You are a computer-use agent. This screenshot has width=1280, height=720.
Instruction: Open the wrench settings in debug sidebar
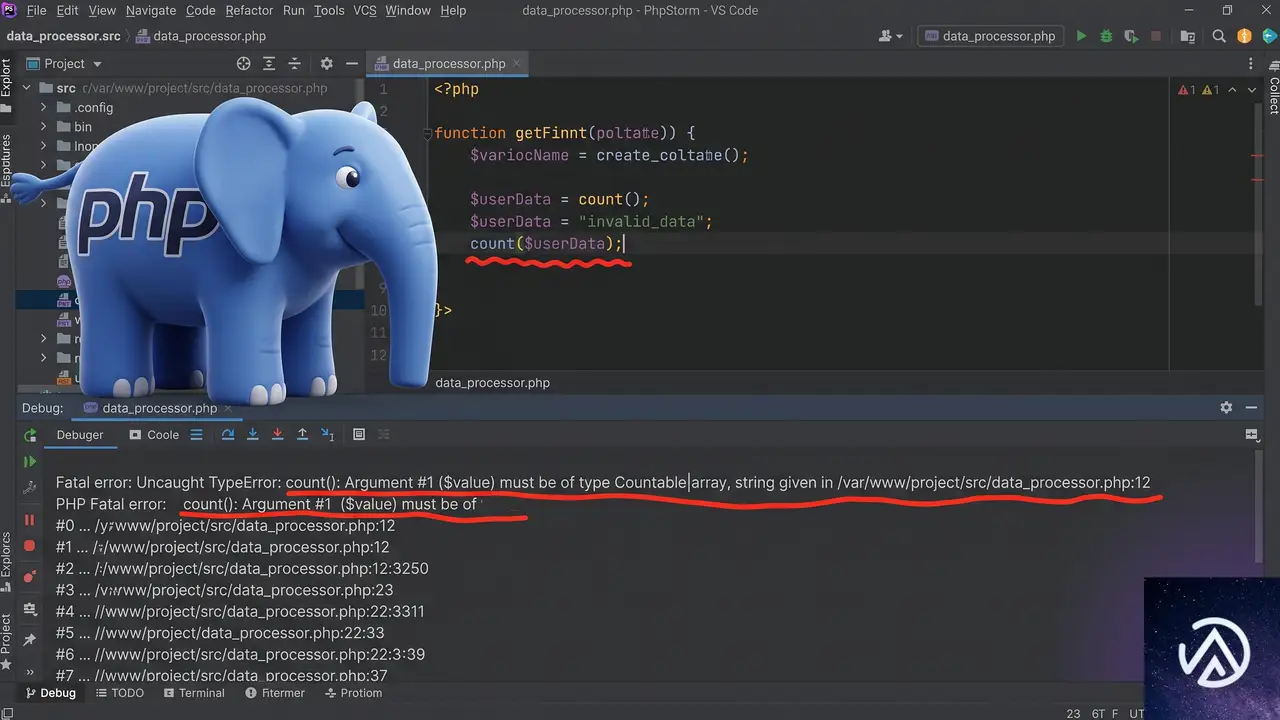(x=30, y=487)
